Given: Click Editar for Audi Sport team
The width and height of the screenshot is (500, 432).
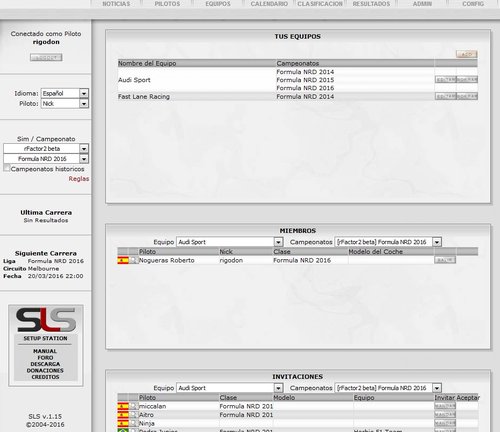Looking at the screenshot, I should tap(445, 80).
